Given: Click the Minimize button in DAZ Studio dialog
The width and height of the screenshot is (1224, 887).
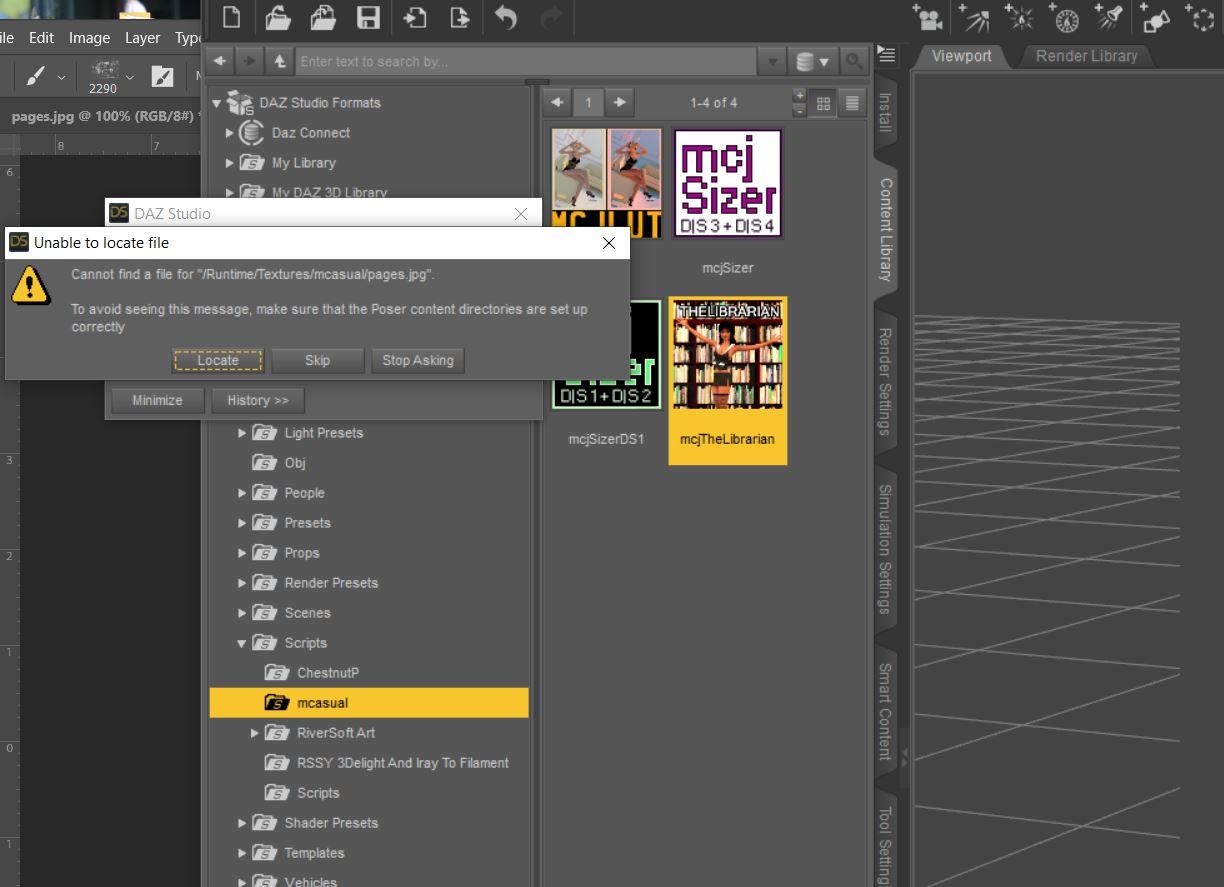Looking at the screenshot, I should click(x=157, y=400).
